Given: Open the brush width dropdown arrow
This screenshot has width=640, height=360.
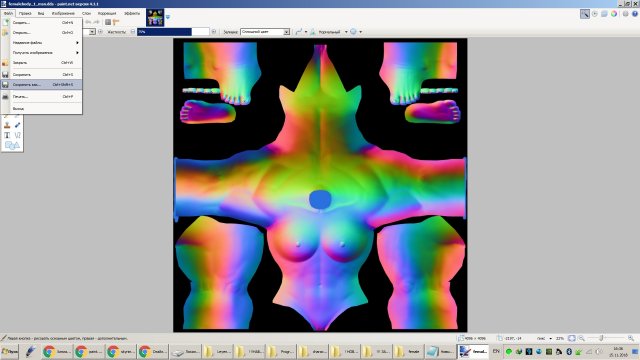Looking at the screenshot, I should 92,32.
